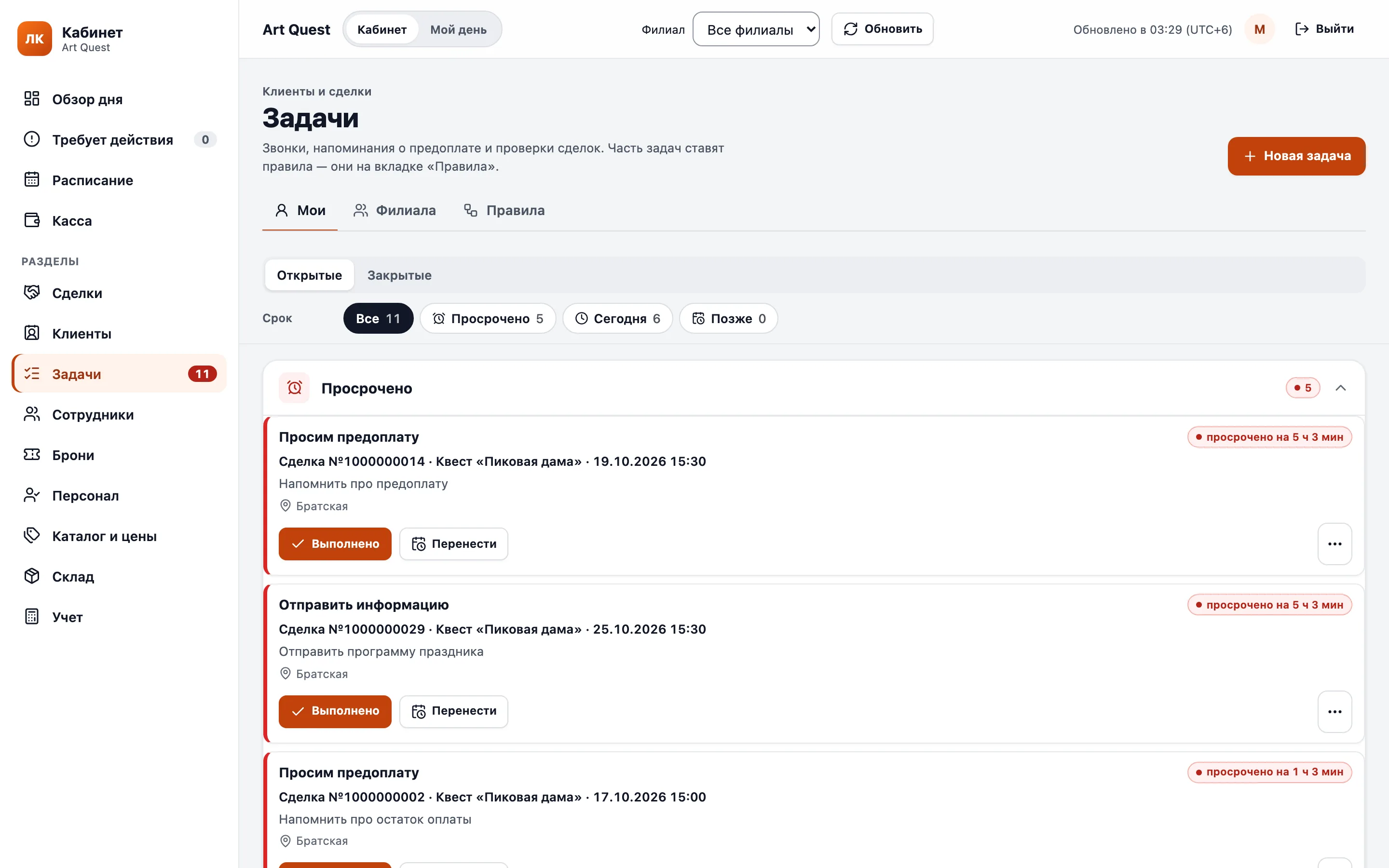Click Обновить refresh button
The height and width of the screenshot is (868, 1389).
(882, 29)
